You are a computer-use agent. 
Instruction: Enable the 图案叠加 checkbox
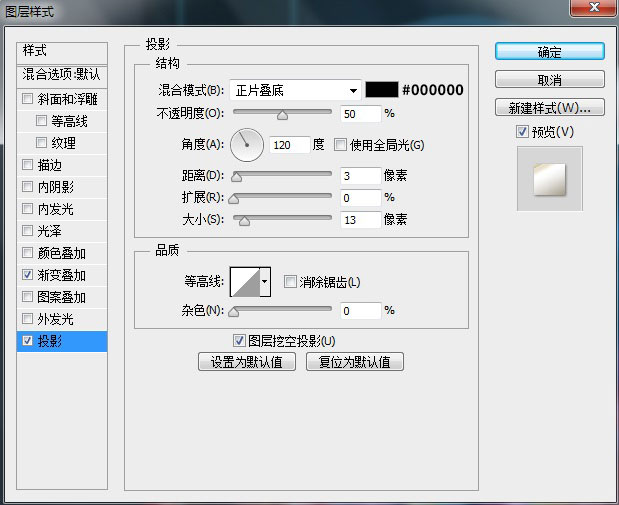coord(28,297)
